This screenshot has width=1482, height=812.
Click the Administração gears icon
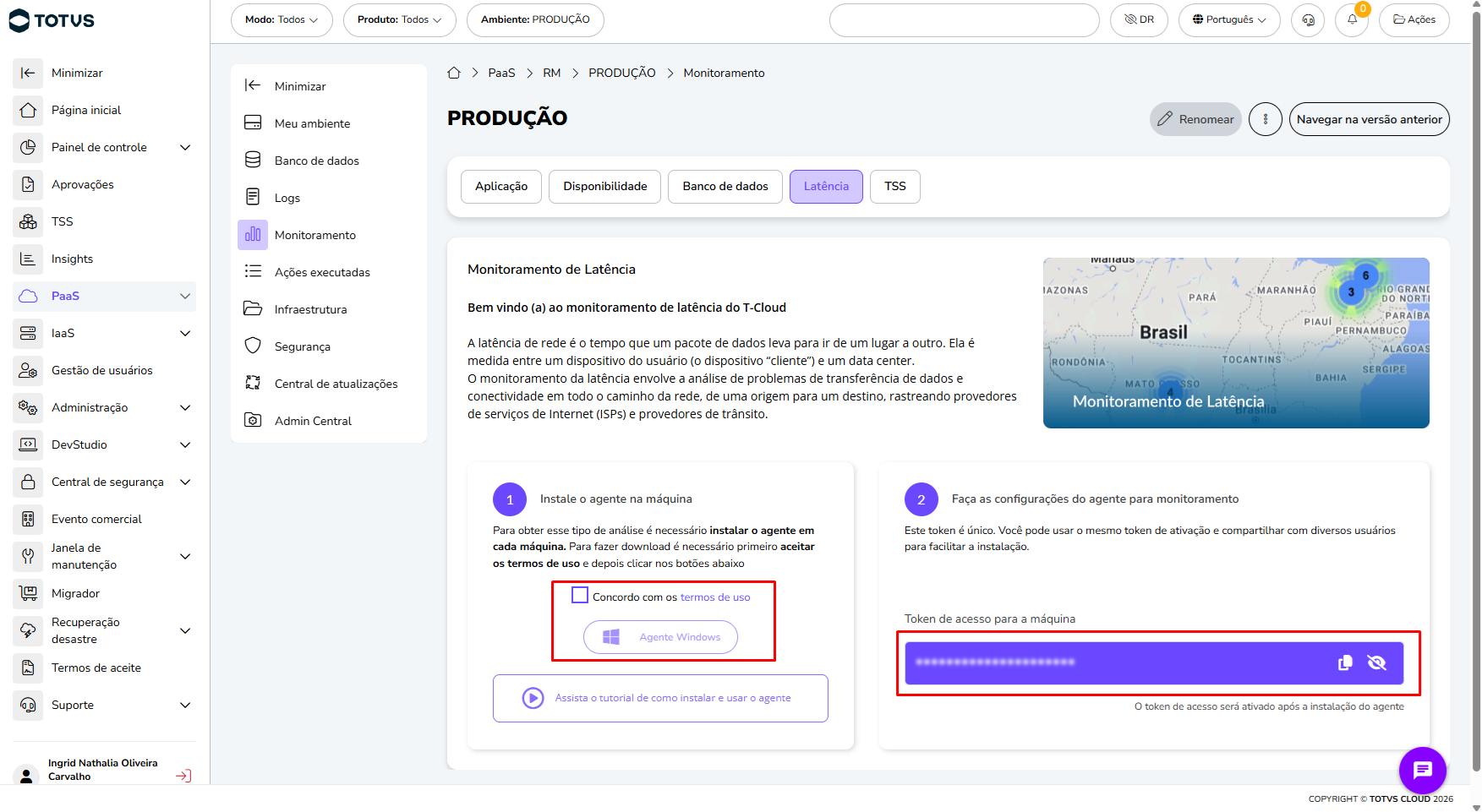[x=28, y=407]
